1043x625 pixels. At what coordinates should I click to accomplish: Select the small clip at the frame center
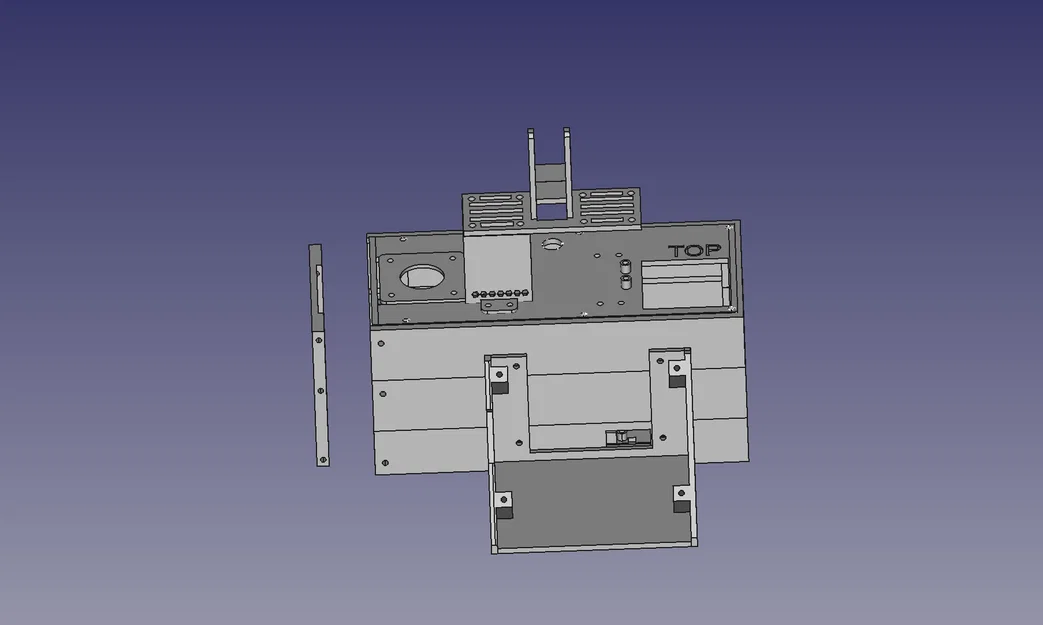point(621,435)
